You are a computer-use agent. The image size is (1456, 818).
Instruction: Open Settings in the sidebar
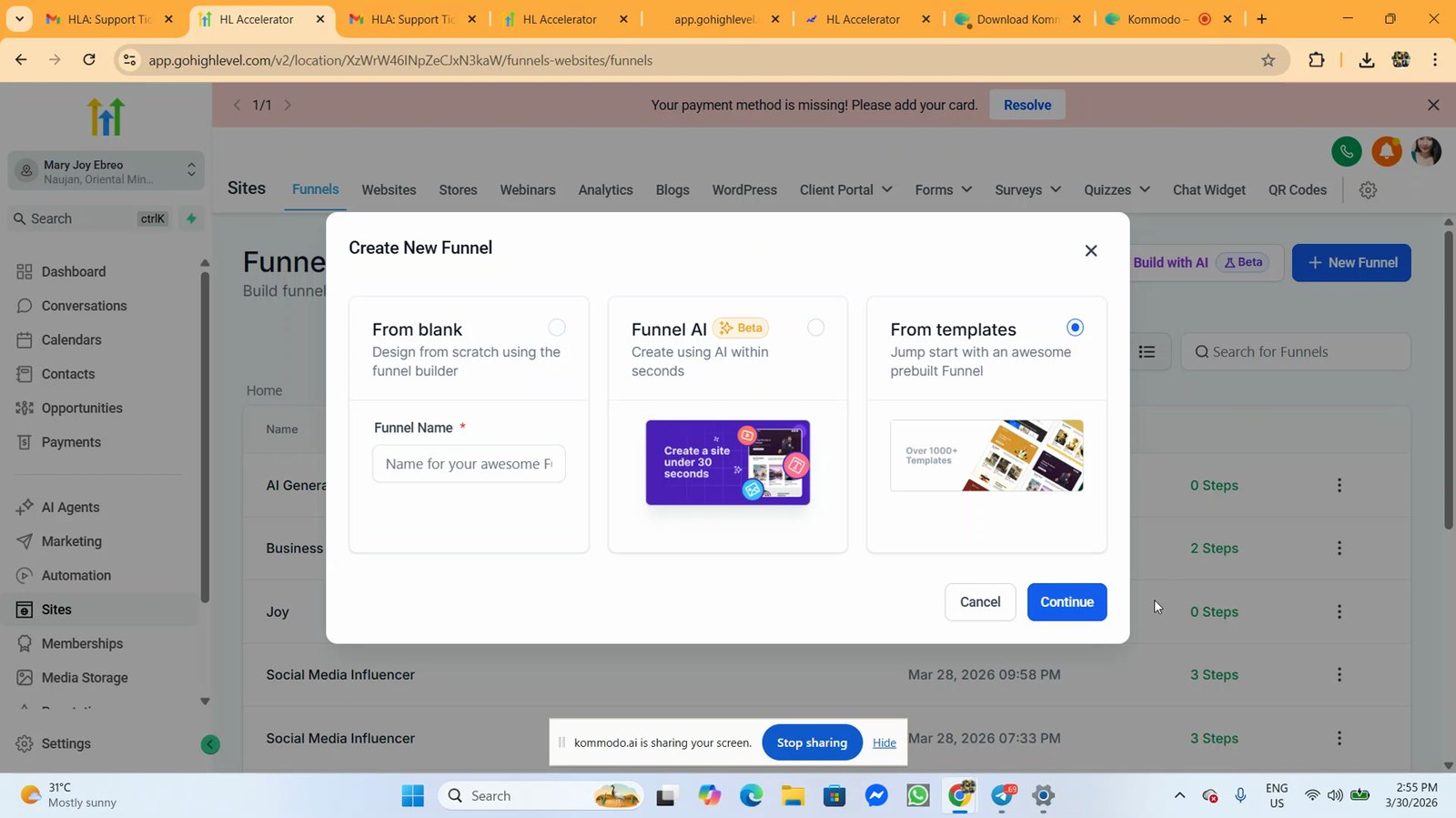[66, 743]
